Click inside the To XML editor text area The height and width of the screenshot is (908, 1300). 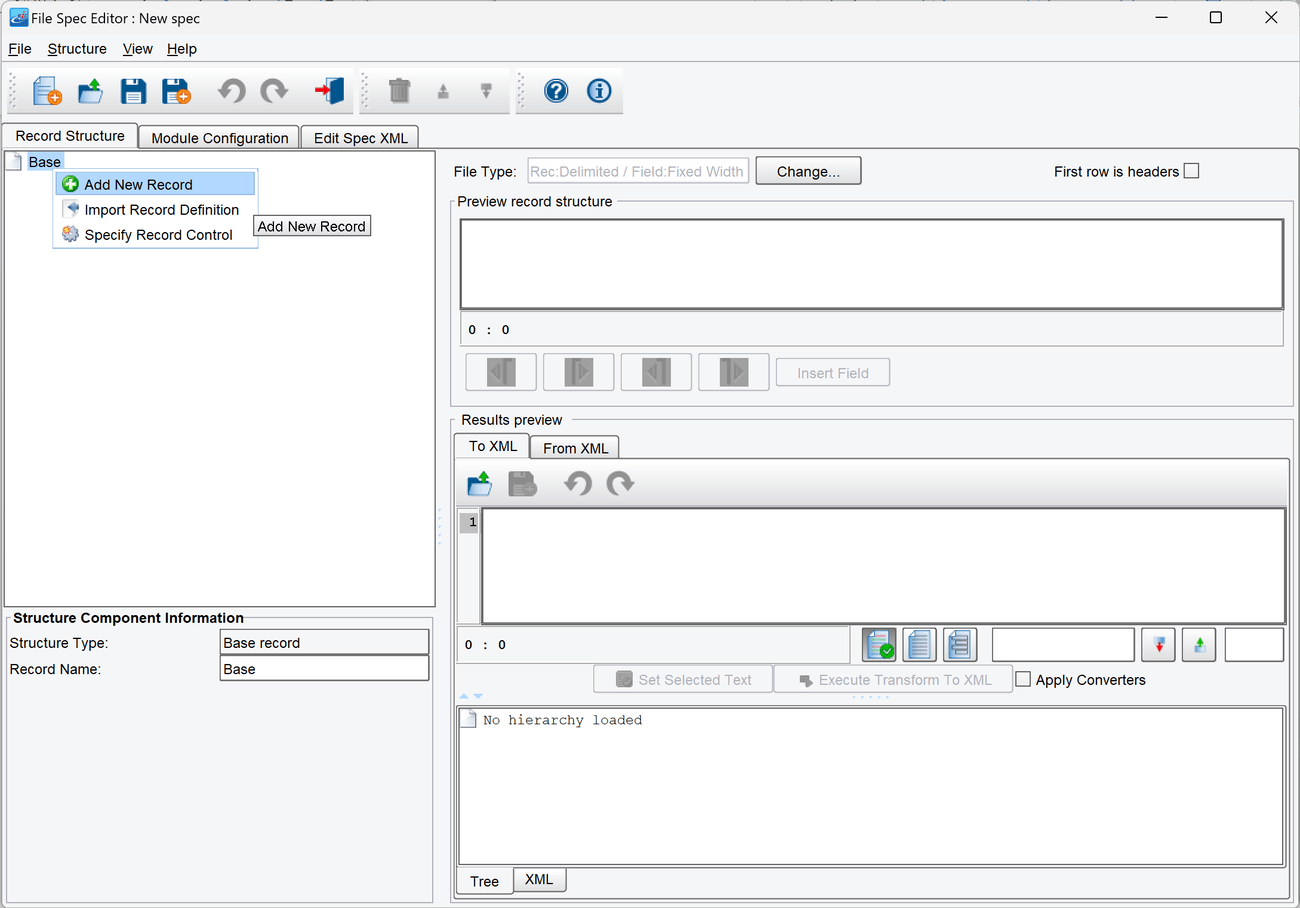pyautogui.click(x=884, y=566)
